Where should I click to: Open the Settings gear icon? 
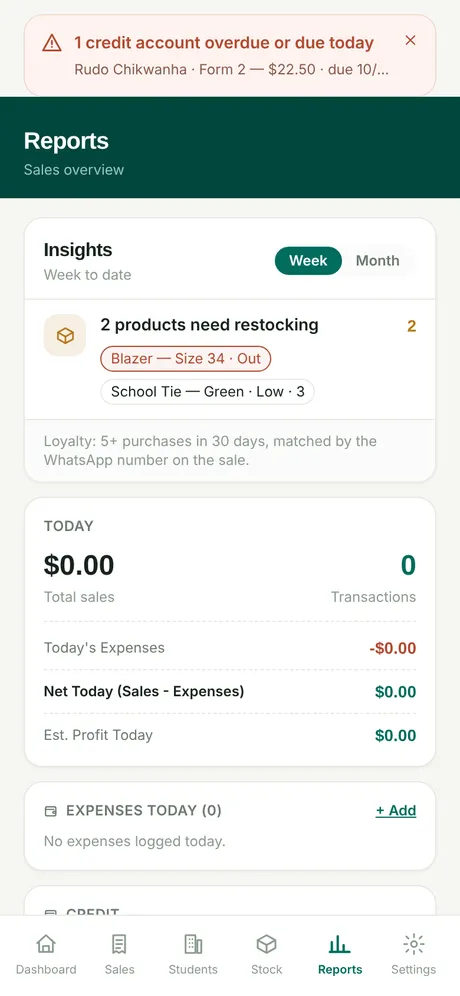(414, 944)
